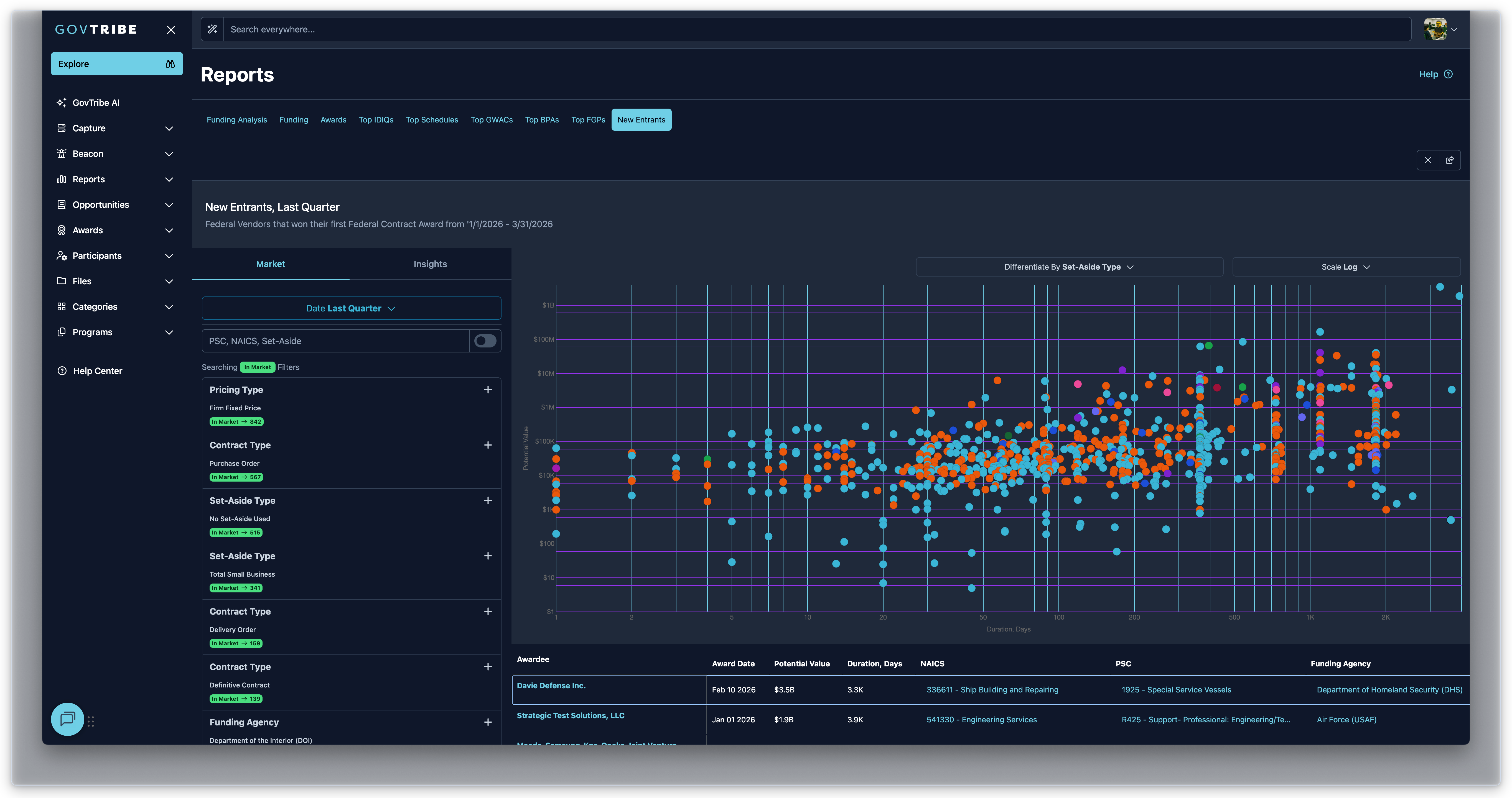Viewport: 1512px width, 798px height.
Task: Click the share/export icon button
Action: tap(1450, 160)
